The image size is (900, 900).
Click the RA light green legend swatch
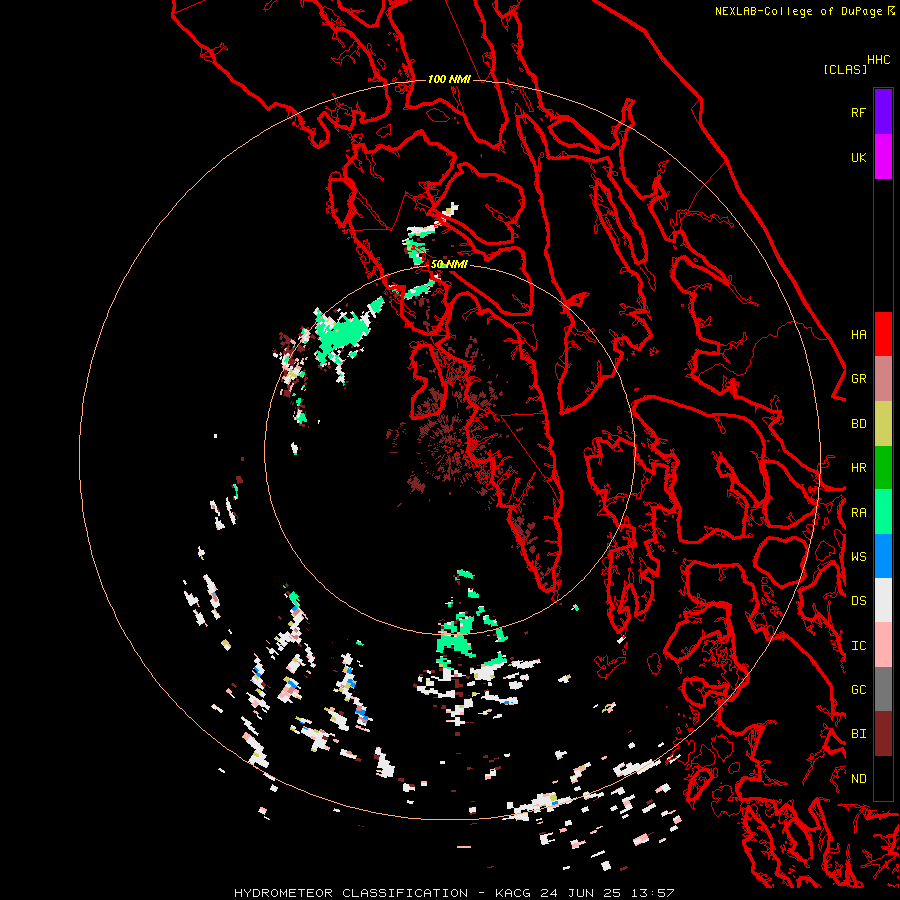point(883,512)
